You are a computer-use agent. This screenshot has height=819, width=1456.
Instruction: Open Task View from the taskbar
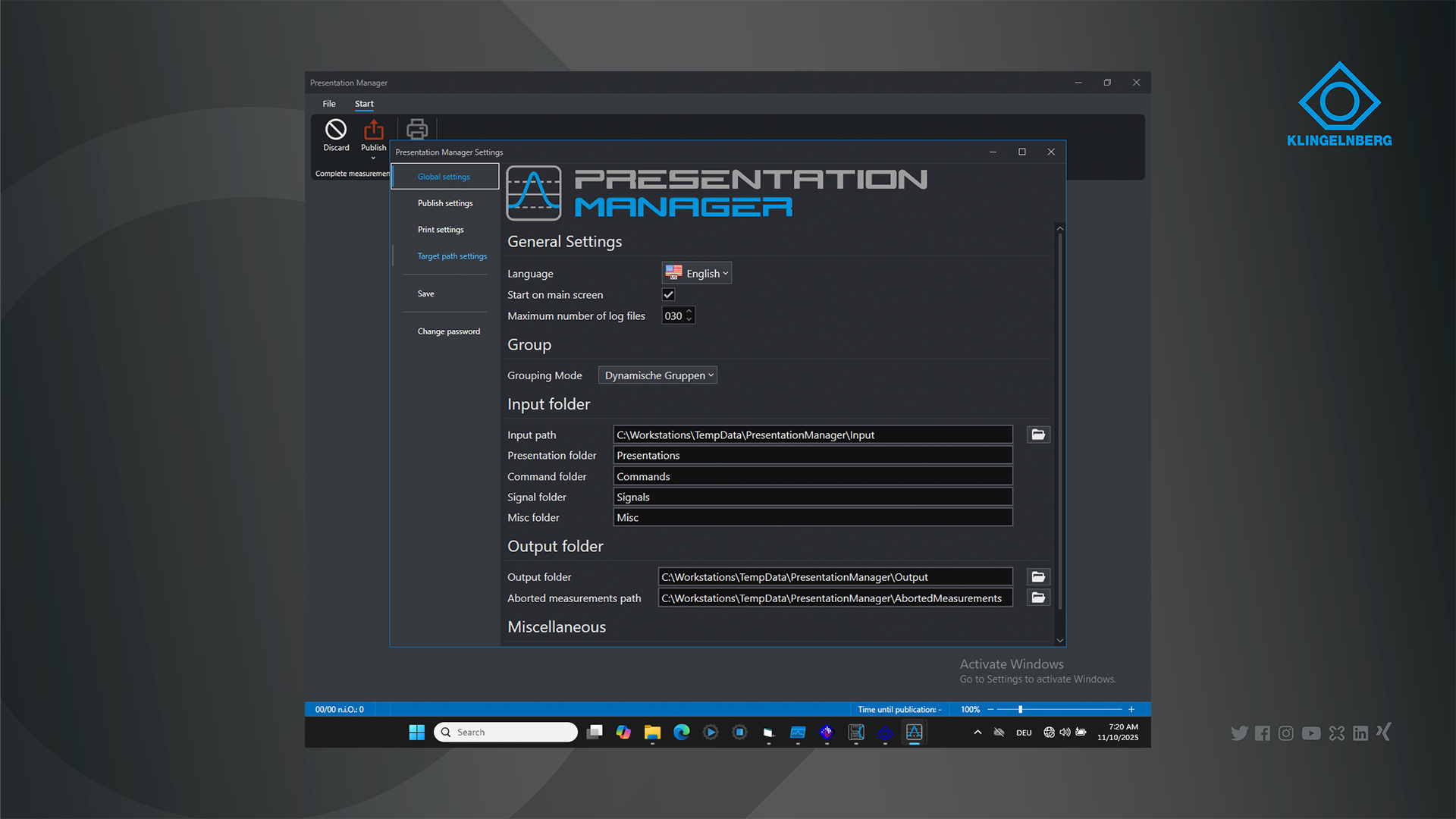pyautogui.click(x=595, y=732)
